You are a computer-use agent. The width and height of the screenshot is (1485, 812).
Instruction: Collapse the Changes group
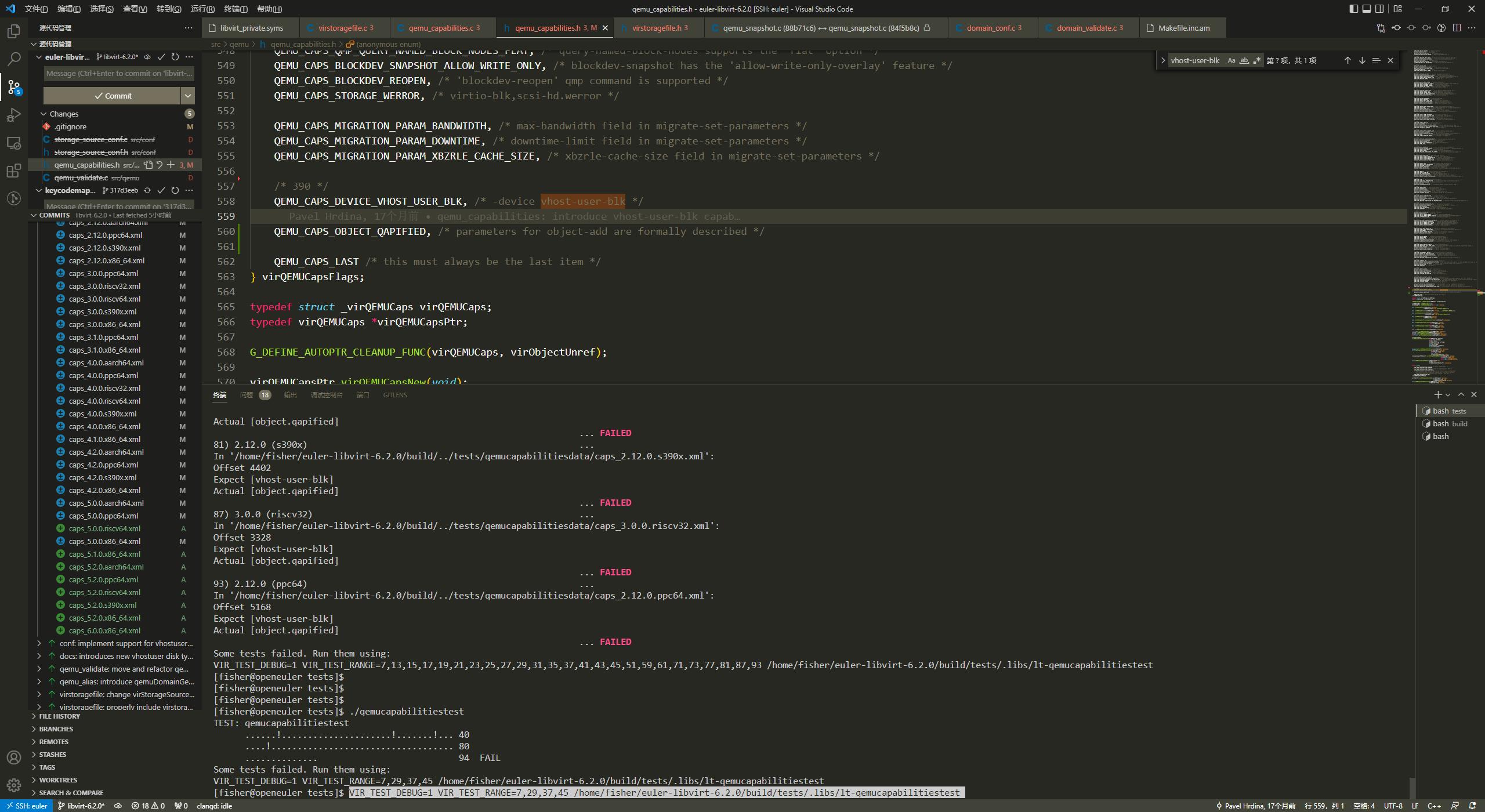pyautogui.click(x=44, y=114)
